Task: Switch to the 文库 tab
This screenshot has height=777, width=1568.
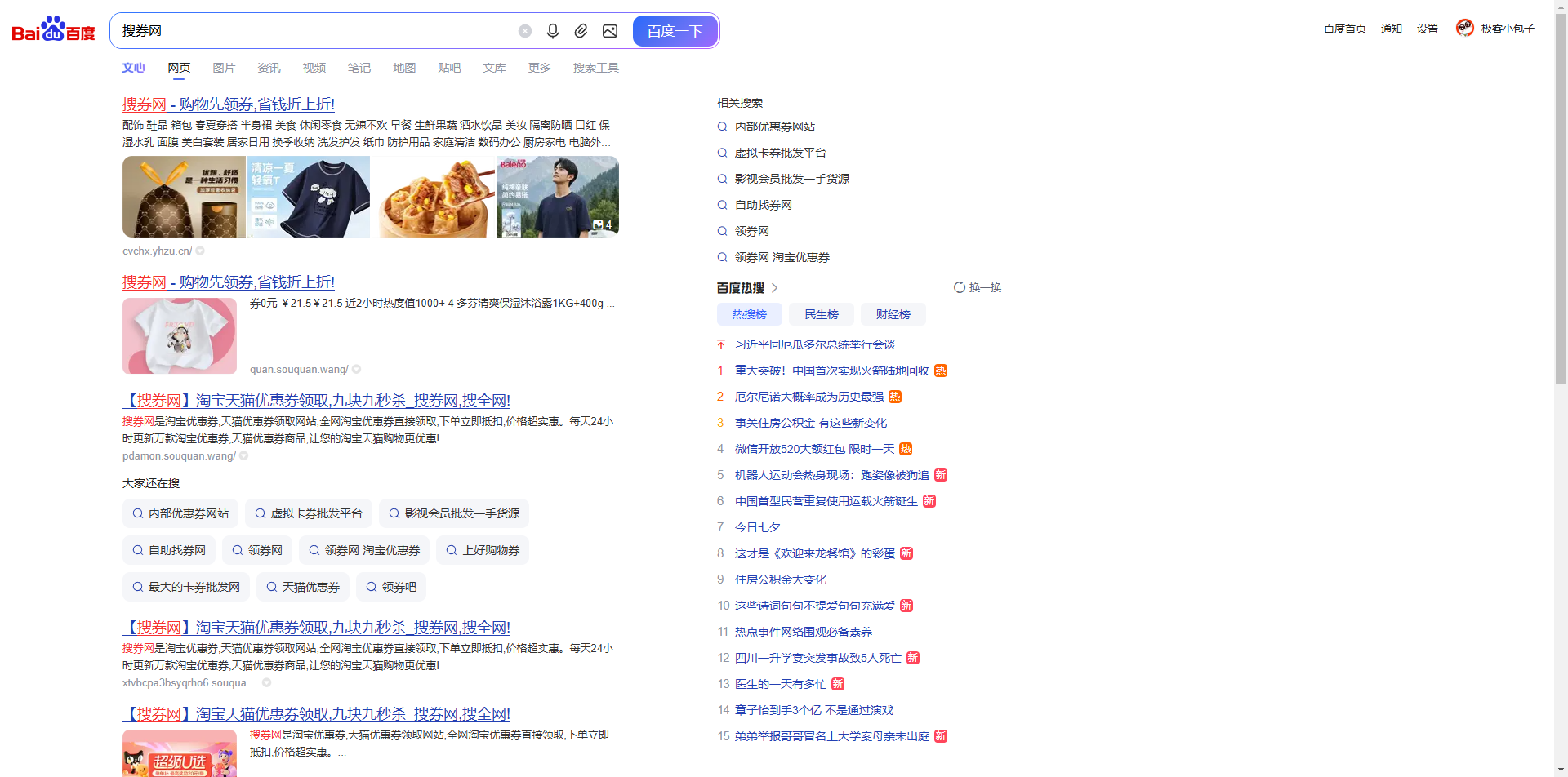Action: [x=494, y=68]
